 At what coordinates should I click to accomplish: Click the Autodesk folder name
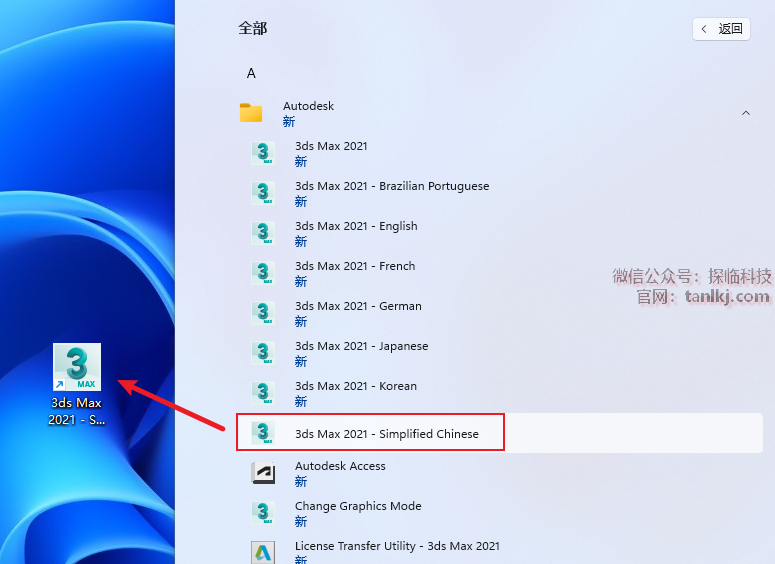pyautogui.click(x=308, y=106)
